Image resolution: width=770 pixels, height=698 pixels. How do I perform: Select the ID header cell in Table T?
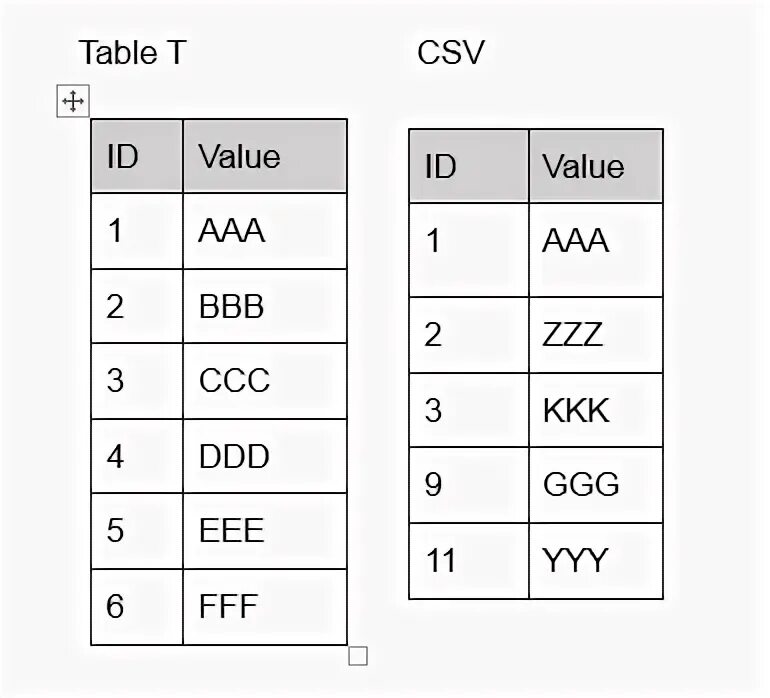(137, 156)
